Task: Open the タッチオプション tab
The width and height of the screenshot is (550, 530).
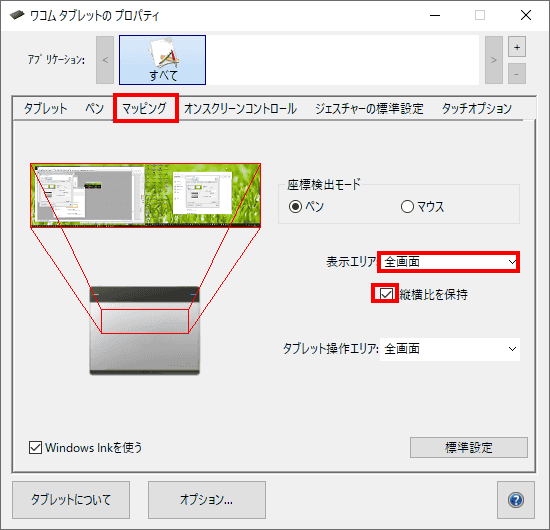Action: tap(476, 108)
